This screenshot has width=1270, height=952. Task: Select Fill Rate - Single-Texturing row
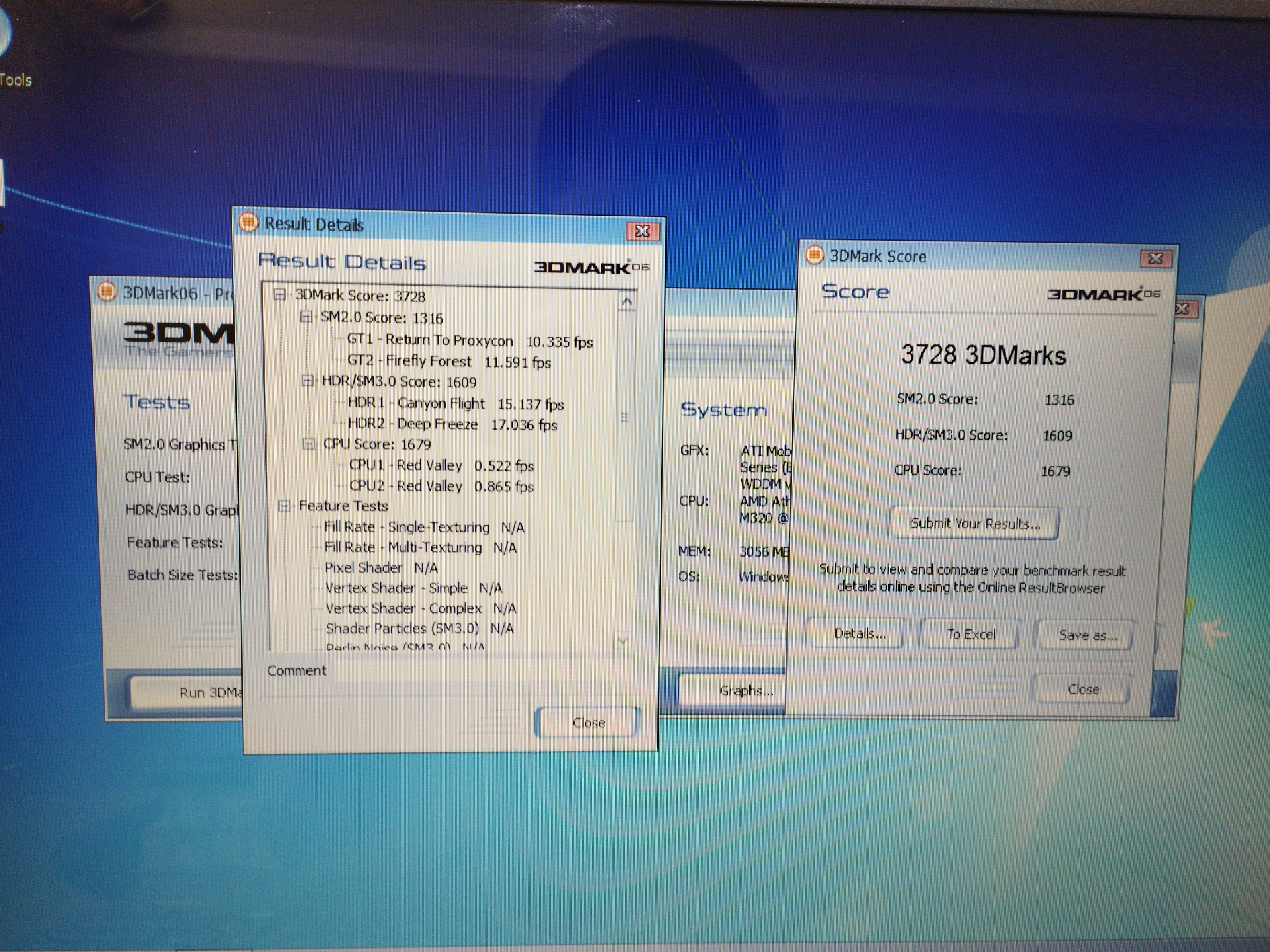[x=424, y=527]
